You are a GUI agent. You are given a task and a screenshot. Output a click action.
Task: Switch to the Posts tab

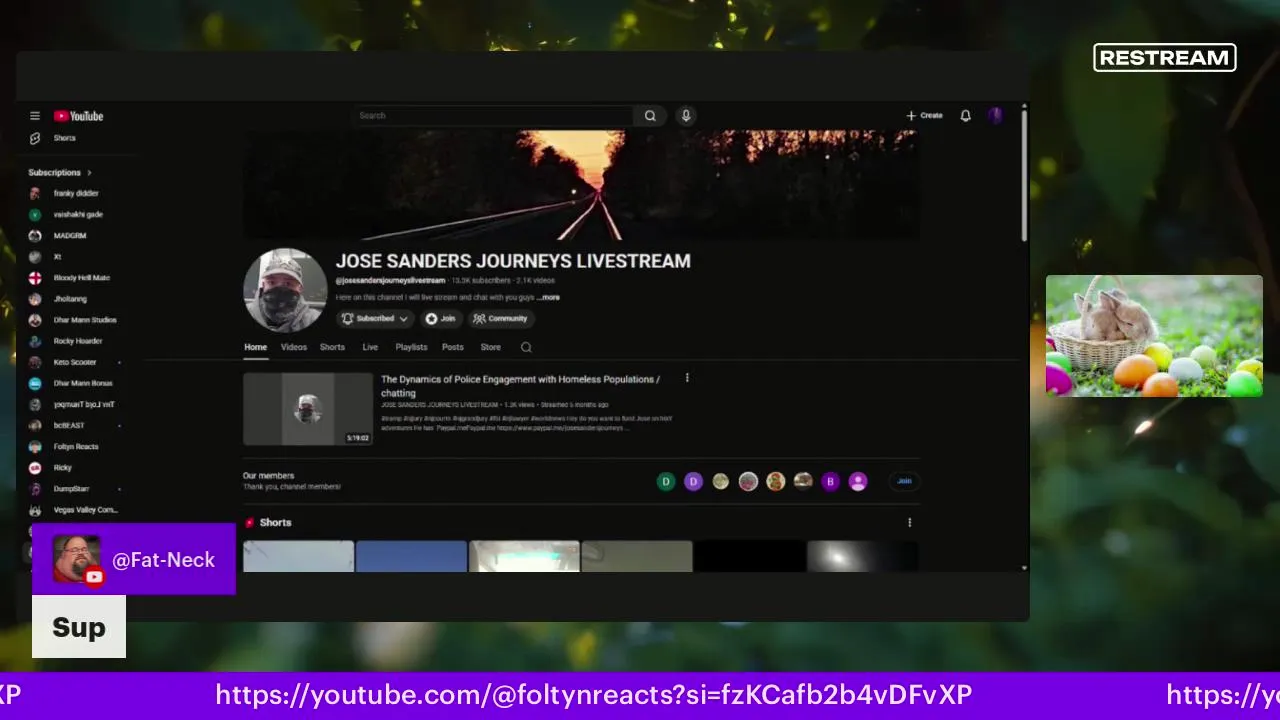pos(453,347)
